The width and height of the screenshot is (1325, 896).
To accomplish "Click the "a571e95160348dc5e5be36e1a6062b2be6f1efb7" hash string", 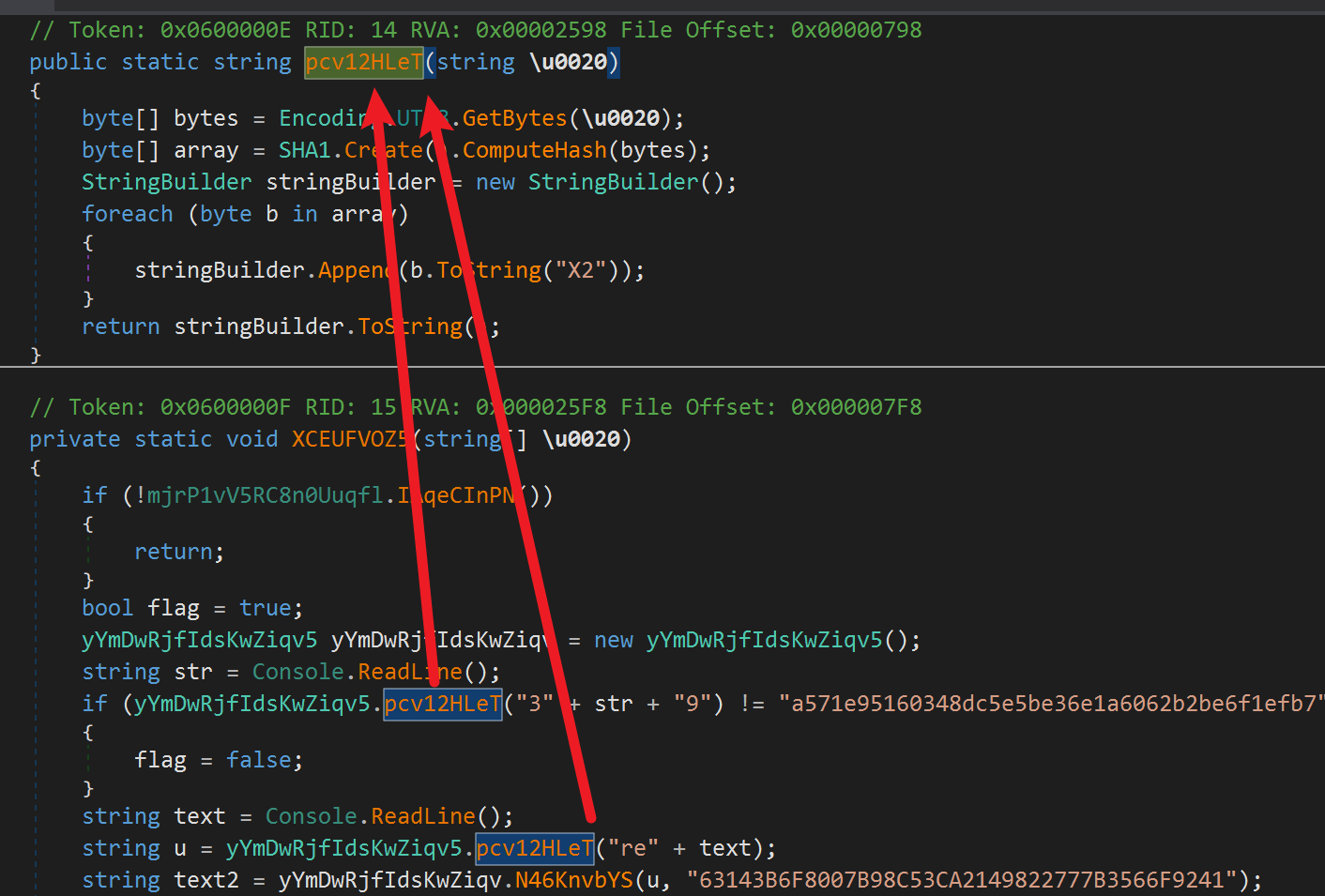I will coord(1051,705).
